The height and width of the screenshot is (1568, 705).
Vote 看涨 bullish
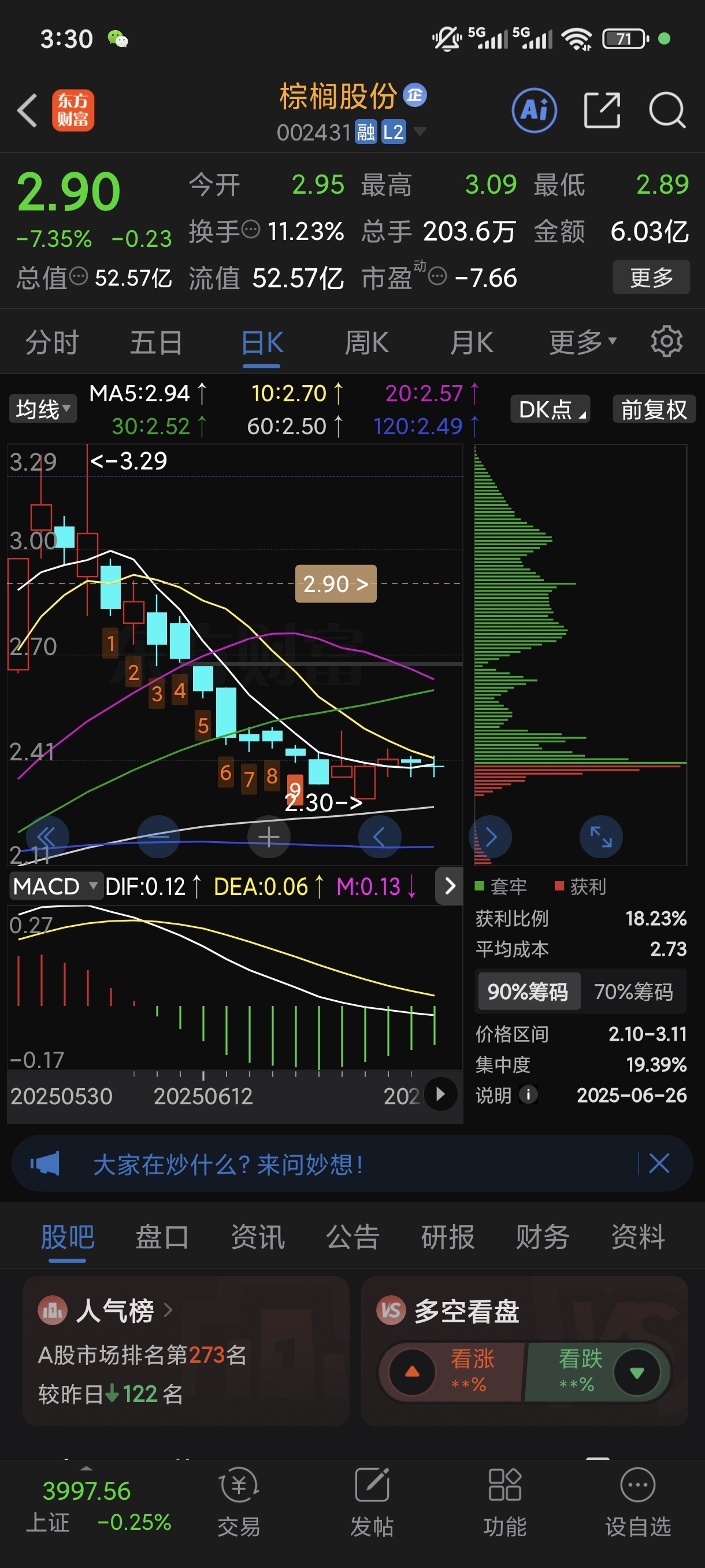(451, 1372)
